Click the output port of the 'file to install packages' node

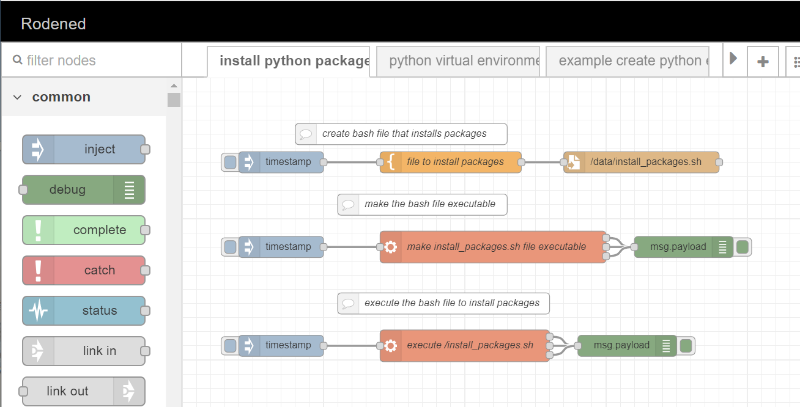pos(521,162)
